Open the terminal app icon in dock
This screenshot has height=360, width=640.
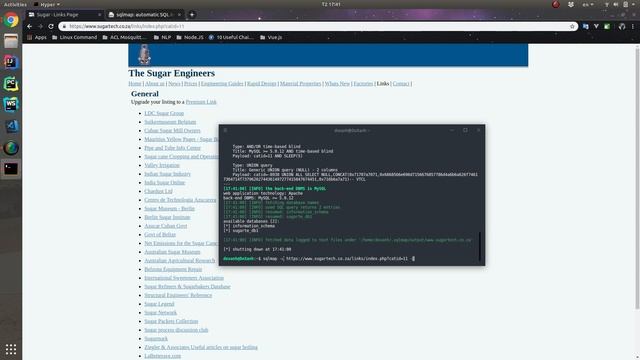11,169
